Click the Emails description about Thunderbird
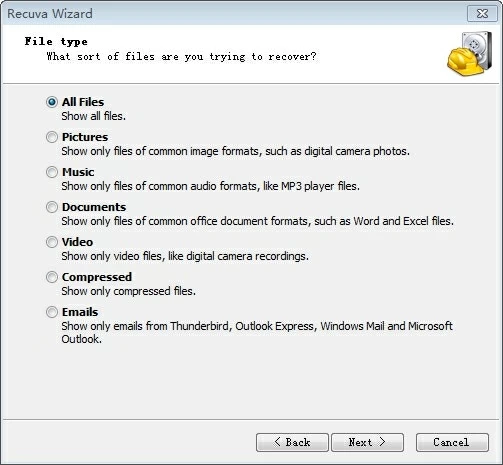 (257, 332)
